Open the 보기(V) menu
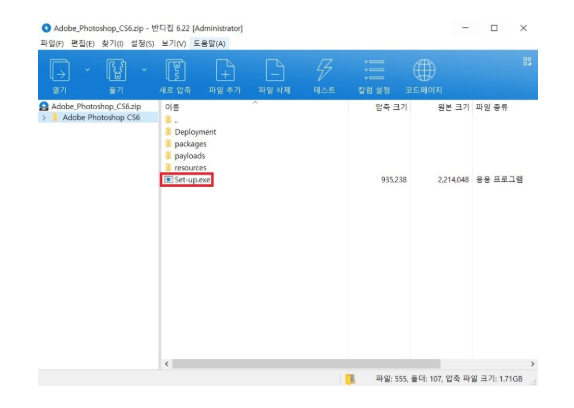The image size is (574, 408). [174, 44]
